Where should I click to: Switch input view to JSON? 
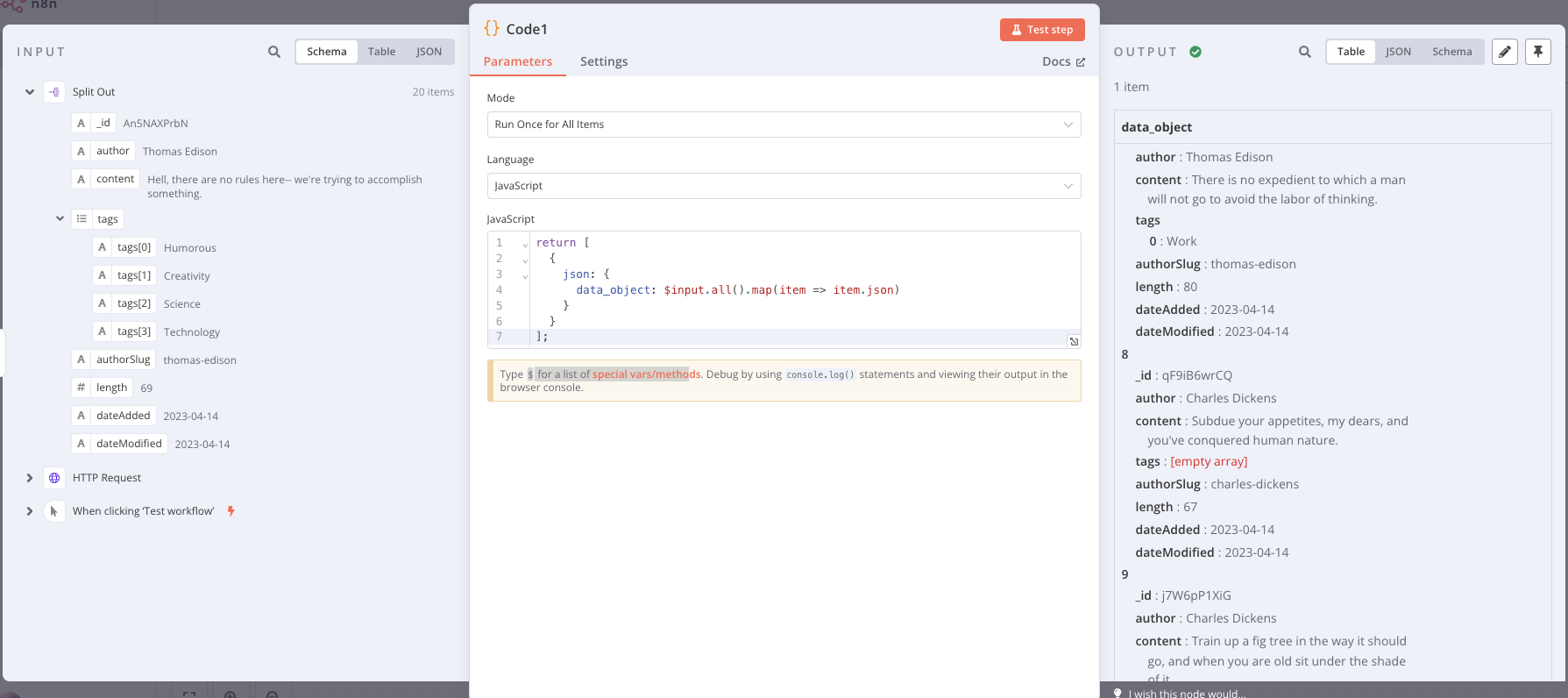429,52
